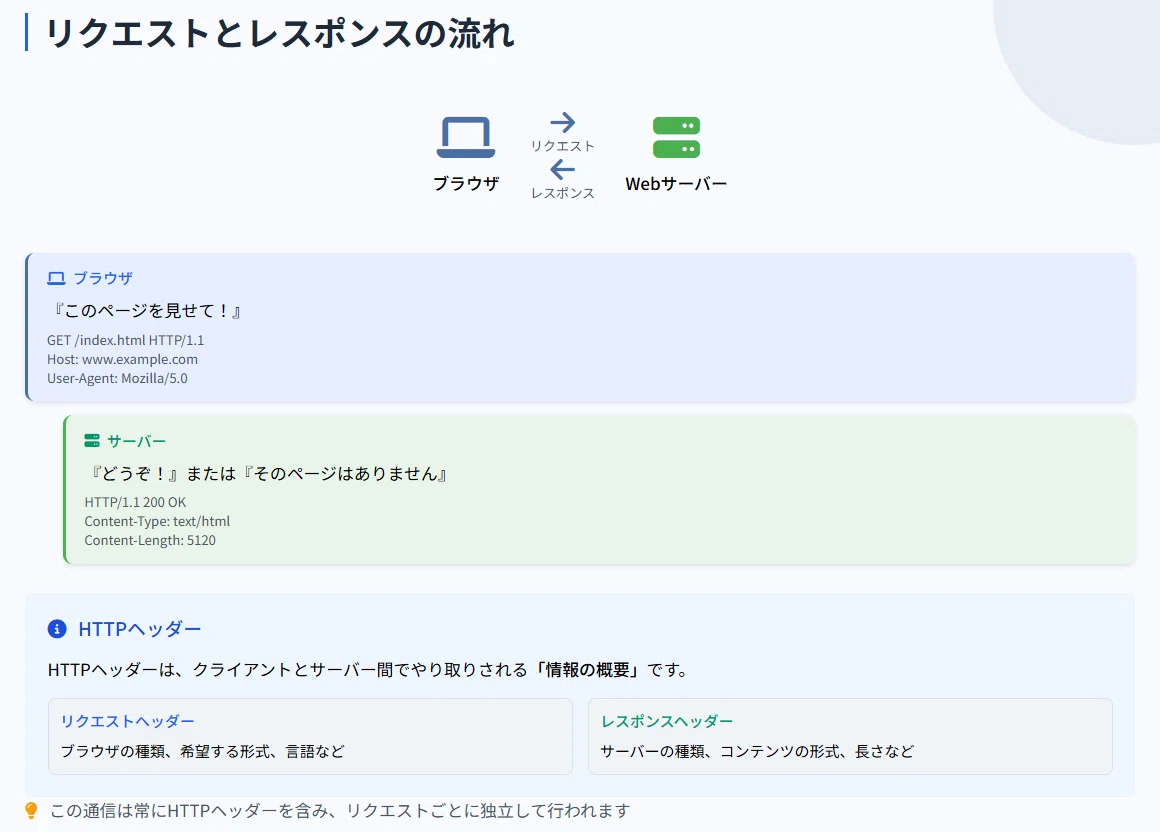The width and height of the screenshot is (1160, 832).
Task: Click the Content-Type: text/html line
Action: (158, 521)
